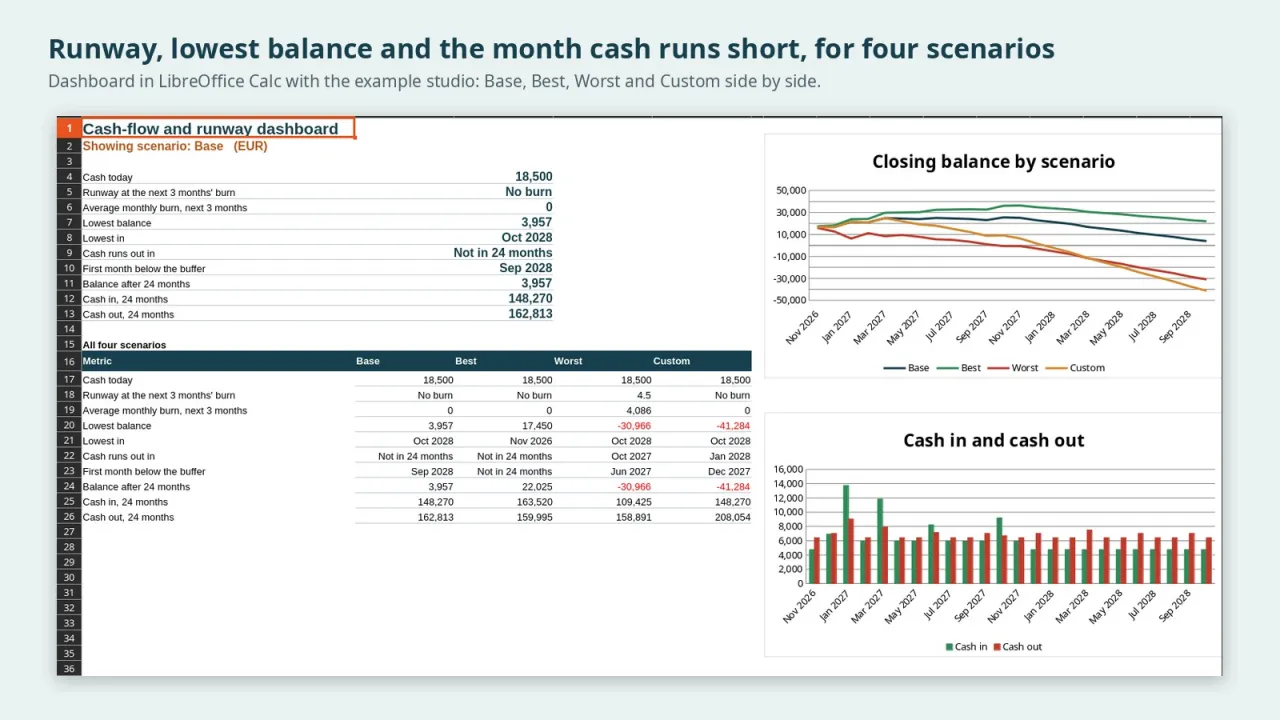The width and height of the screenshot is (1280, 720).
Task: Click the 'Cash in' legend entry in bar chart
Action: (966, 647)
